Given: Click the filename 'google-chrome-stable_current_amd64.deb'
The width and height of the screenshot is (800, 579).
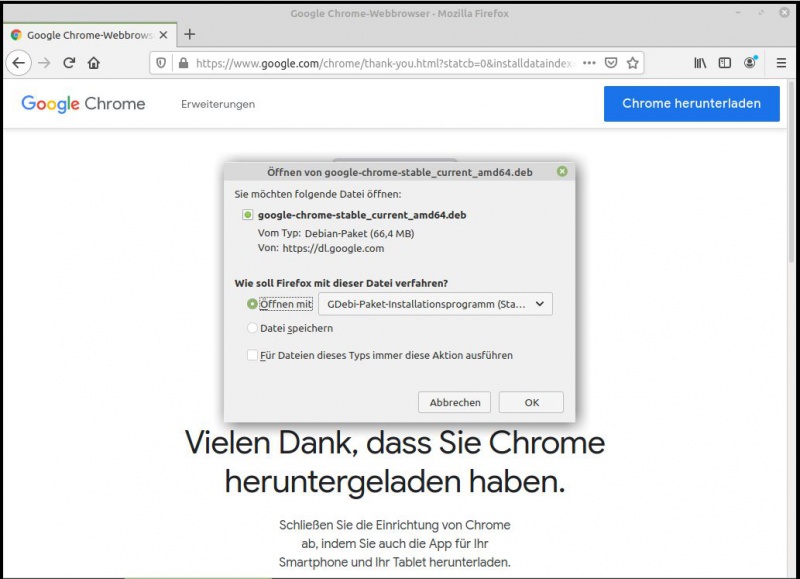Looking at the screenshot, I should 362,215.
